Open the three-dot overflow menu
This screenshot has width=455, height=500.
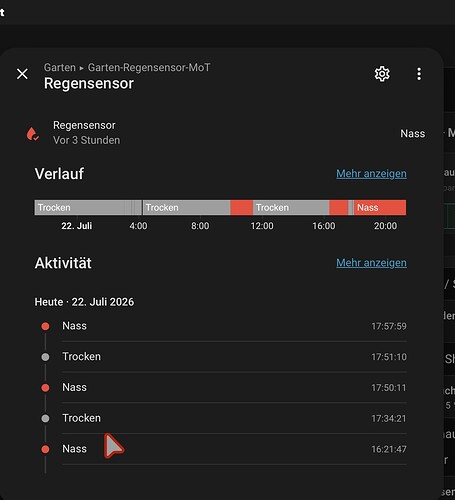[419, 74]
